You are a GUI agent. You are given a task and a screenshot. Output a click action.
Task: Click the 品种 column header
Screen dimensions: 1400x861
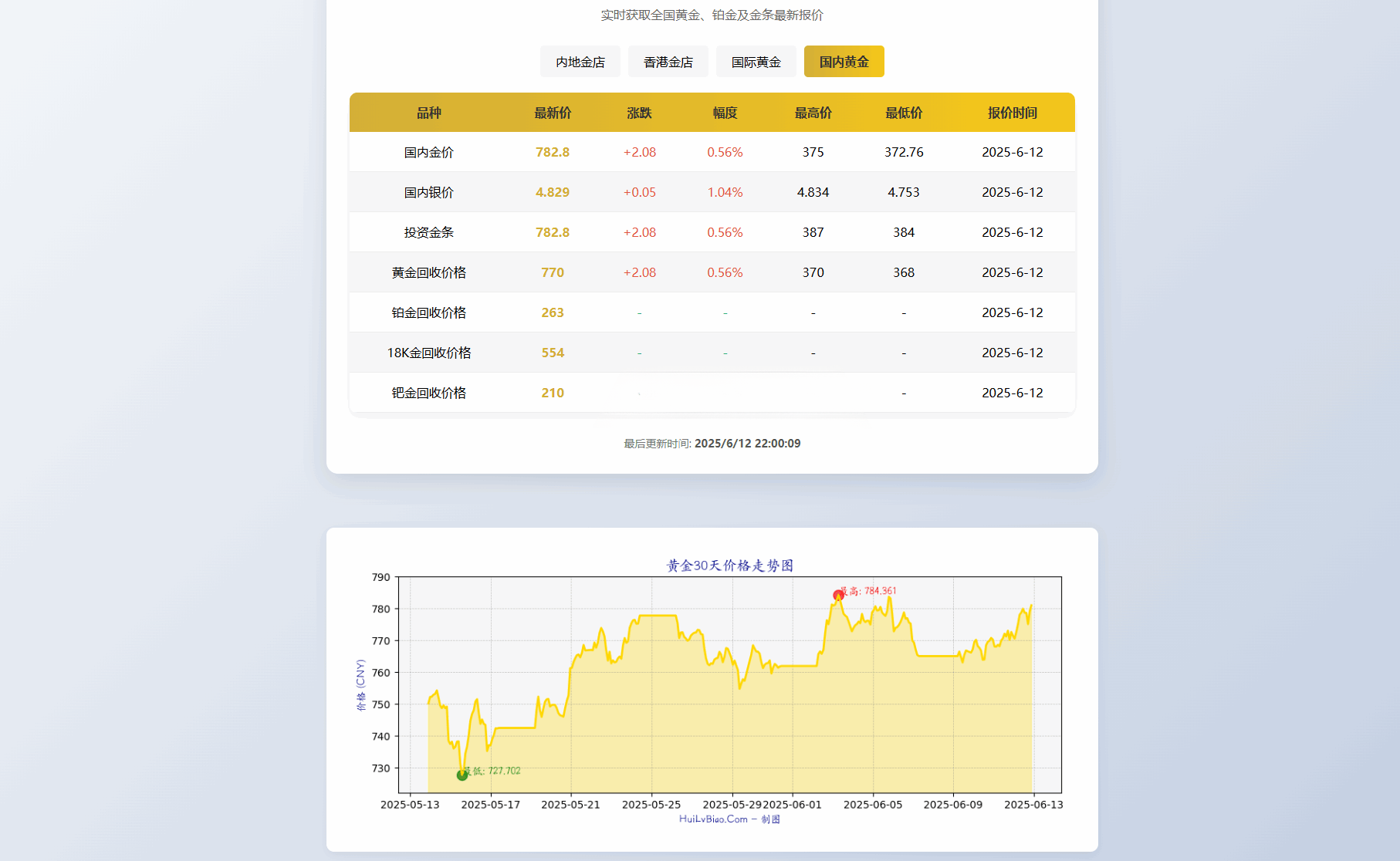pos(428,112)
